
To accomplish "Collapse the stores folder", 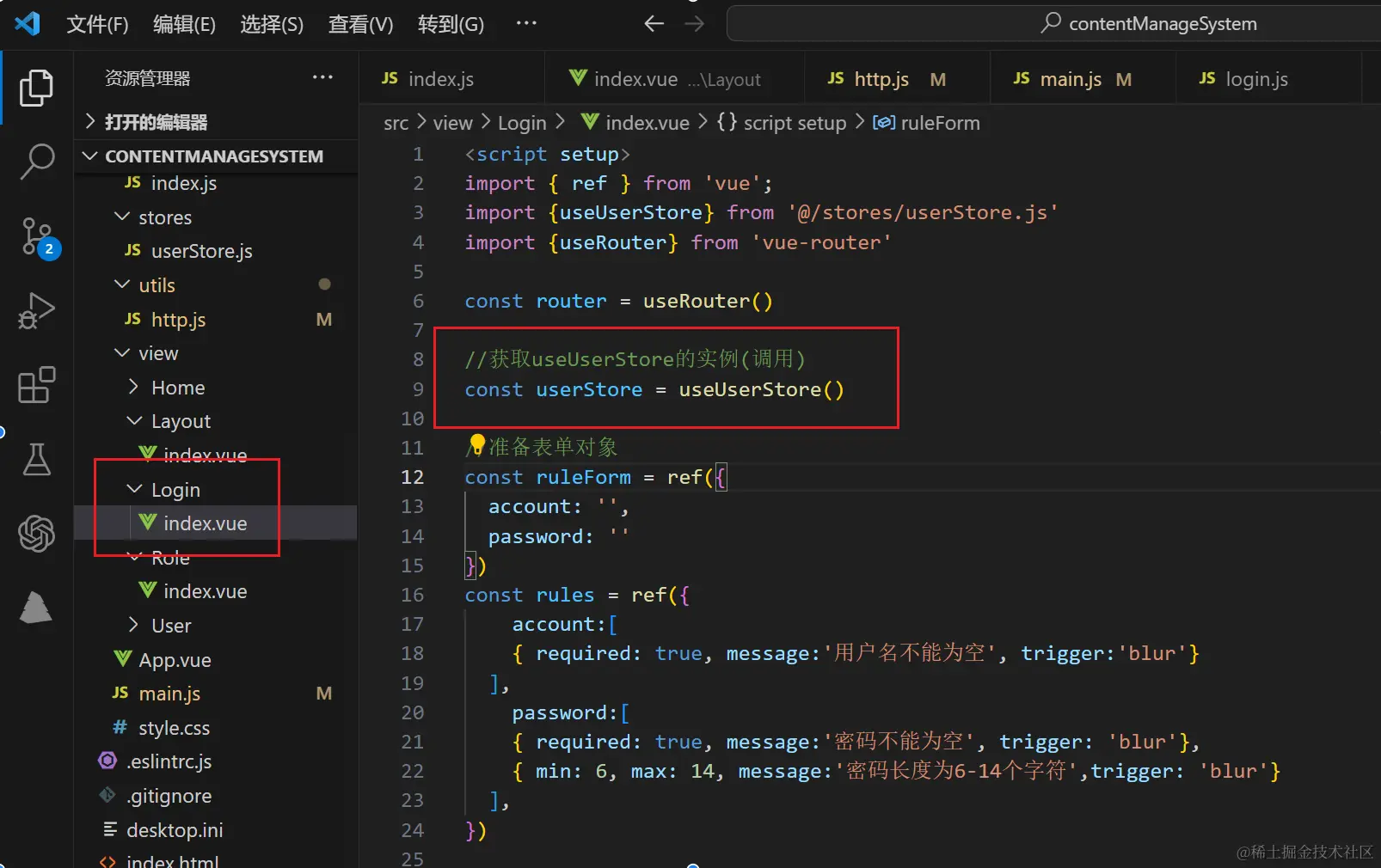I will [x=123, y=217].
